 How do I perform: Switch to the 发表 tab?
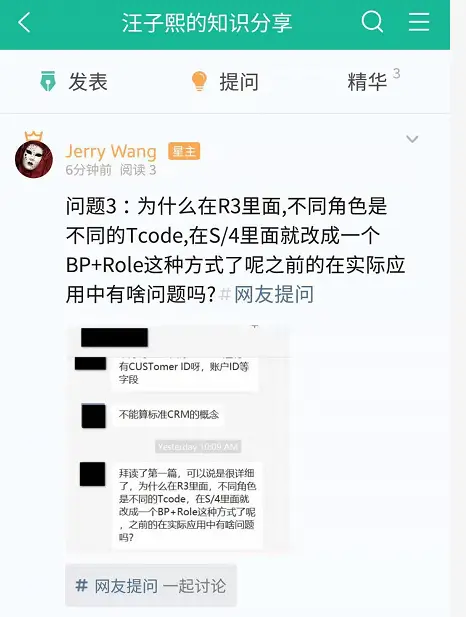coord(74,81)
